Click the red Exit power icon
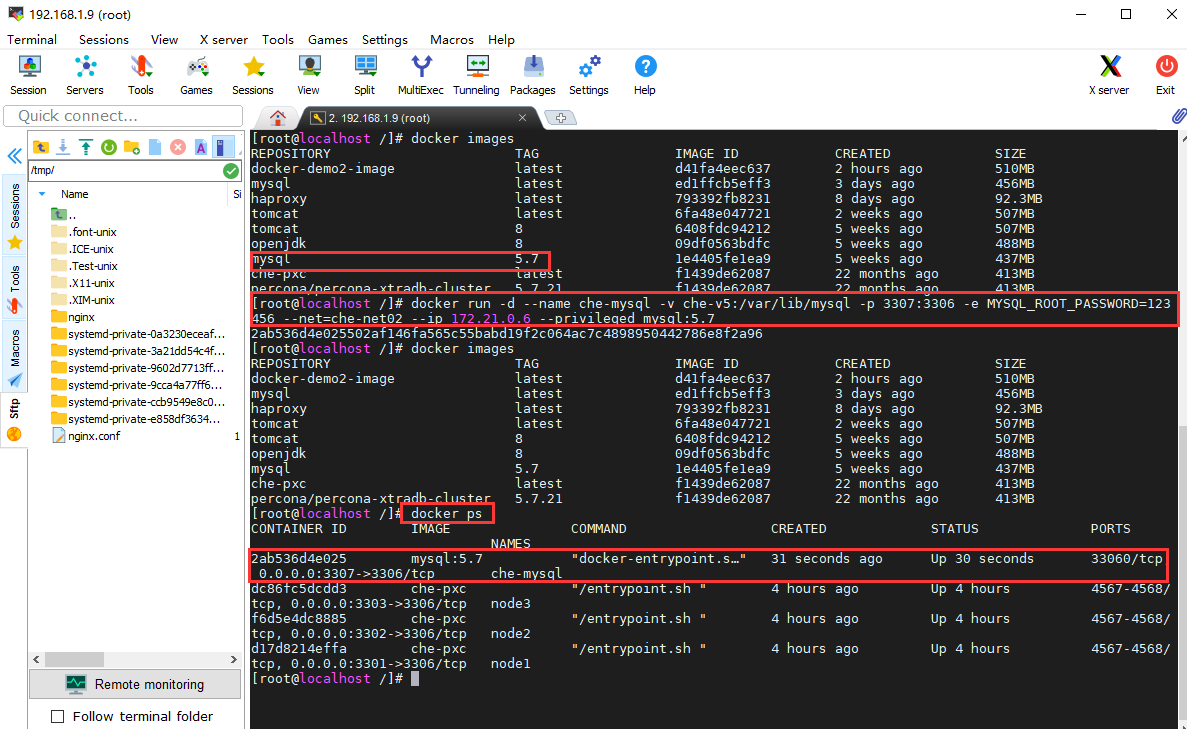The width and height of the screenshot is (1187, 729). pyautogui.click(x=1166, y=75)
